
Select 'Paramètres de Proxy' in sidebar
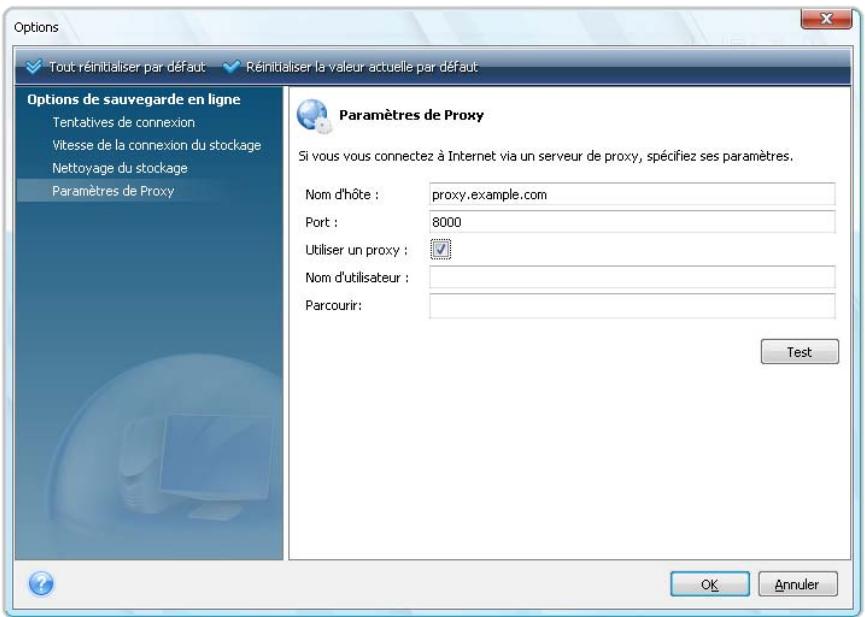113,191
